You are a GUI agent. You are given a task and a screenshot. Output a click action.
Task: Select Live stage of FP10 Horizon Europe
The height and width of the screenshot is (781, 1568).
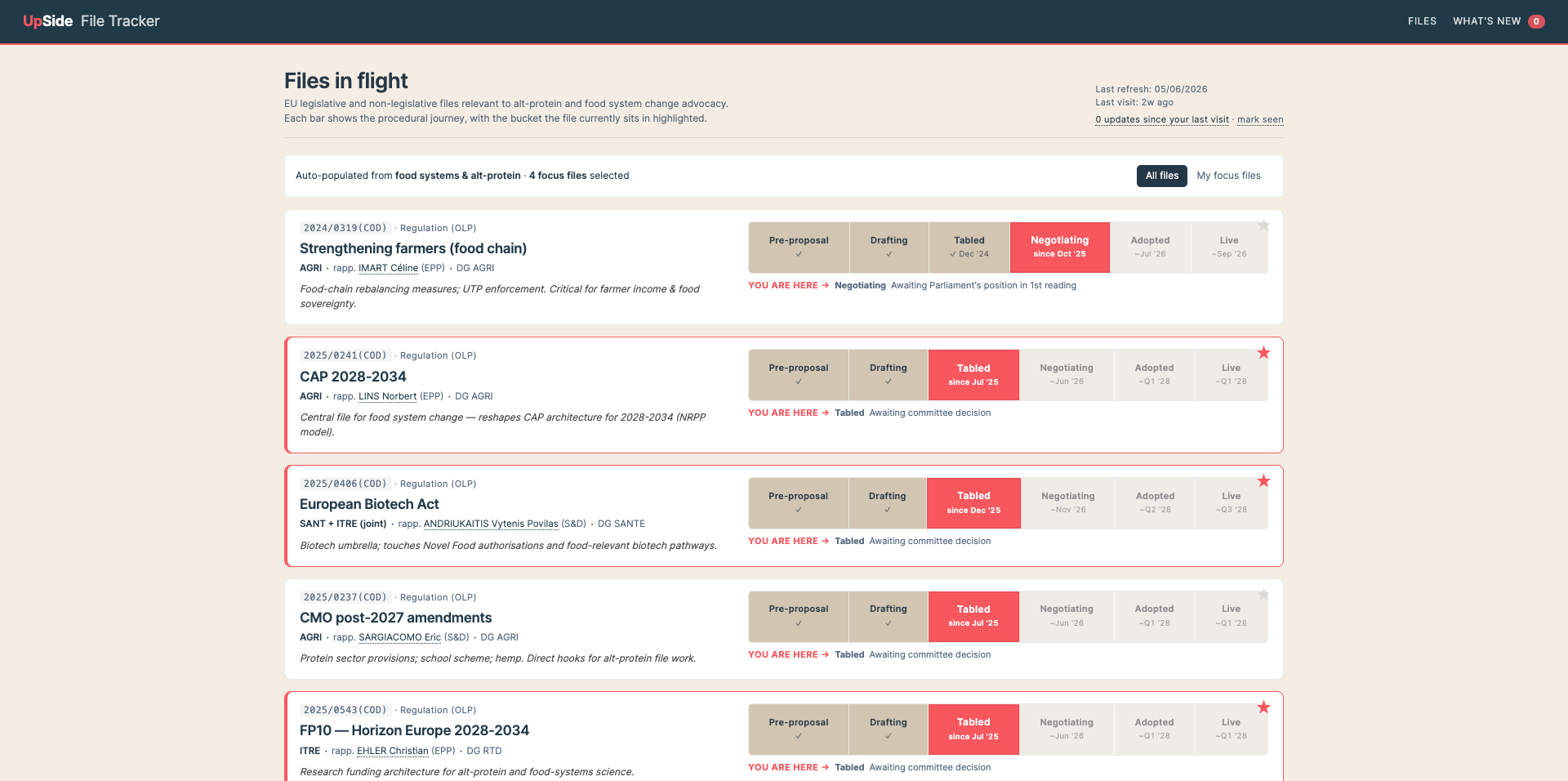[x=1231, y=730]
